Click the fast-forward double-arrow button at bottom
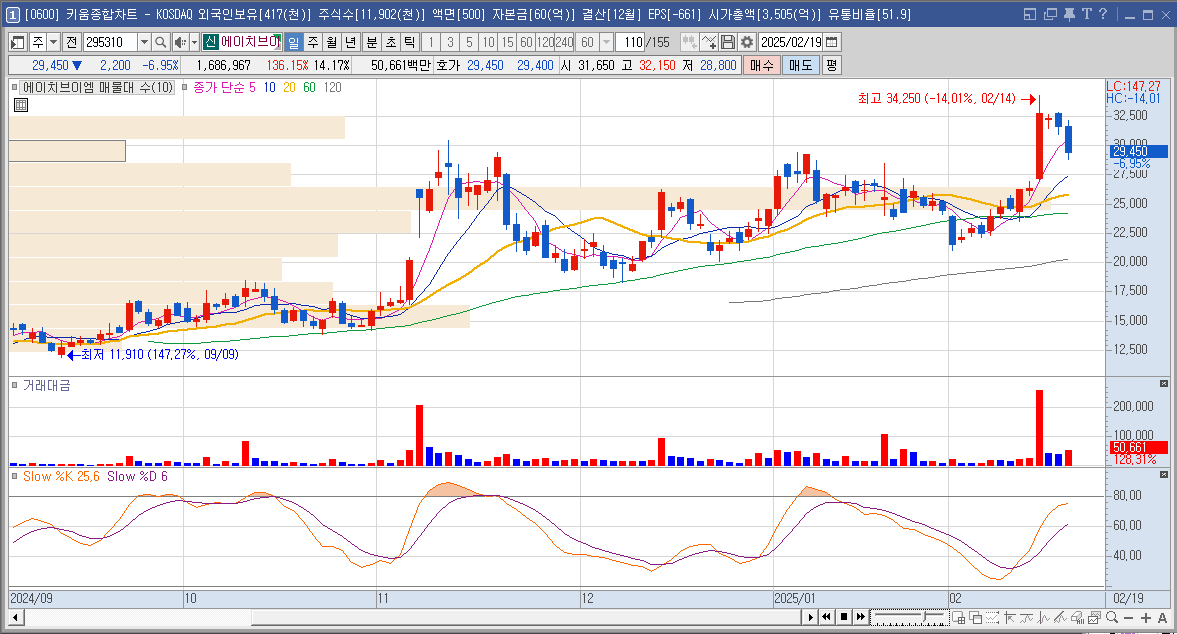Viewport: 1177px width, 634px height. [x=861, y=617]
